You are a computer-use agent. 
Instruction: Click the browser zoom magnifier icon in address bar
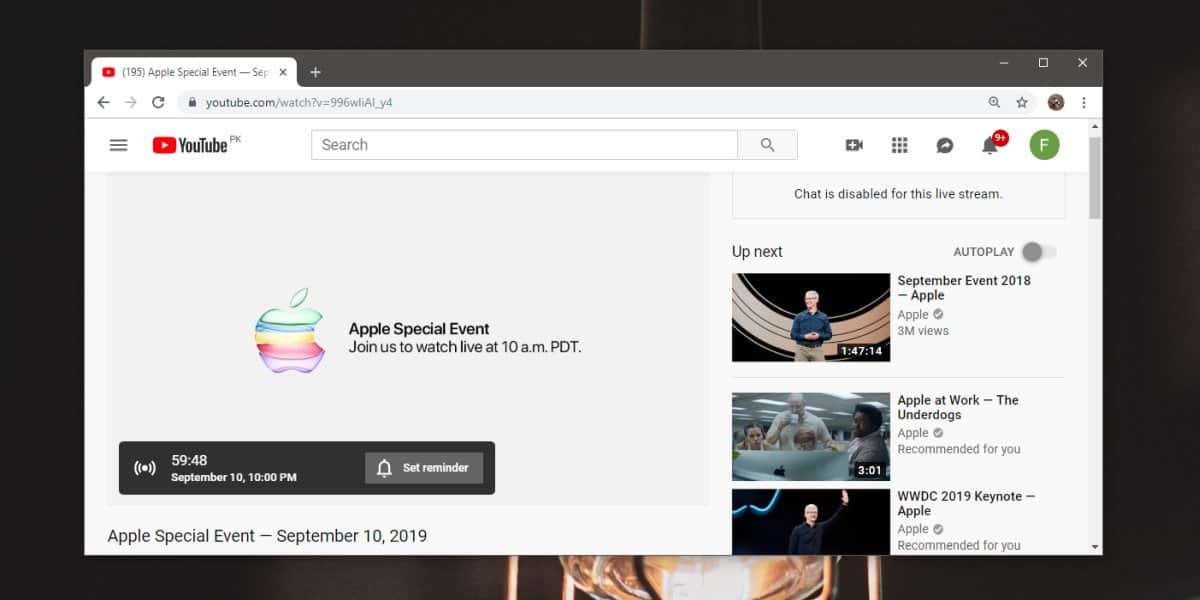pyautogui.click(x=994, y=102)
